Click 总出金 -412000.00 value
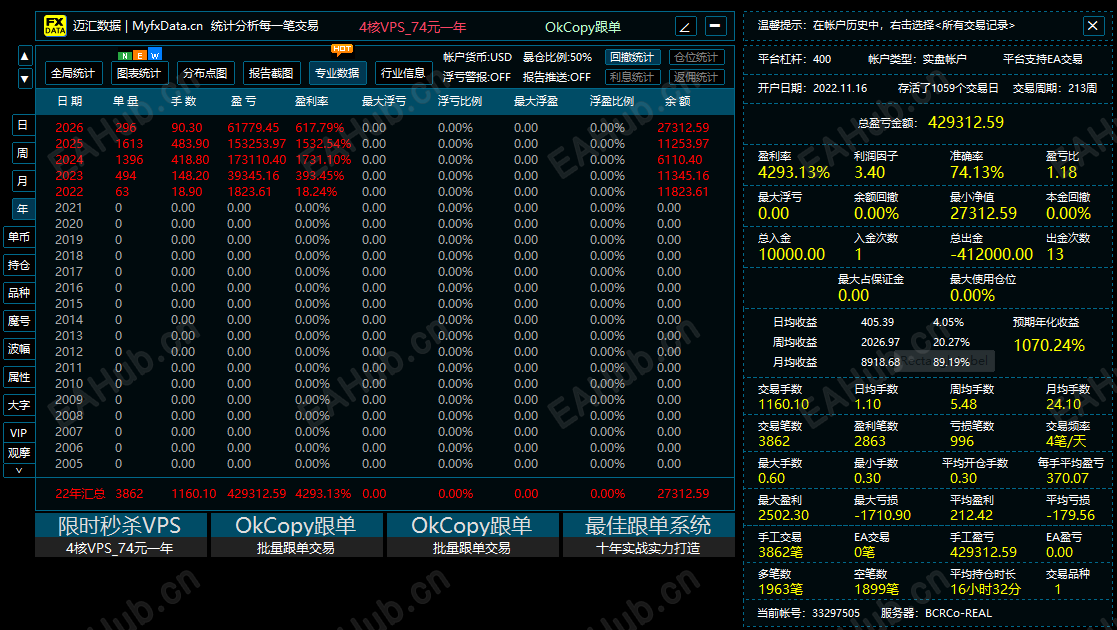This screenshot has width=1117, height=630. click(992, 254)
